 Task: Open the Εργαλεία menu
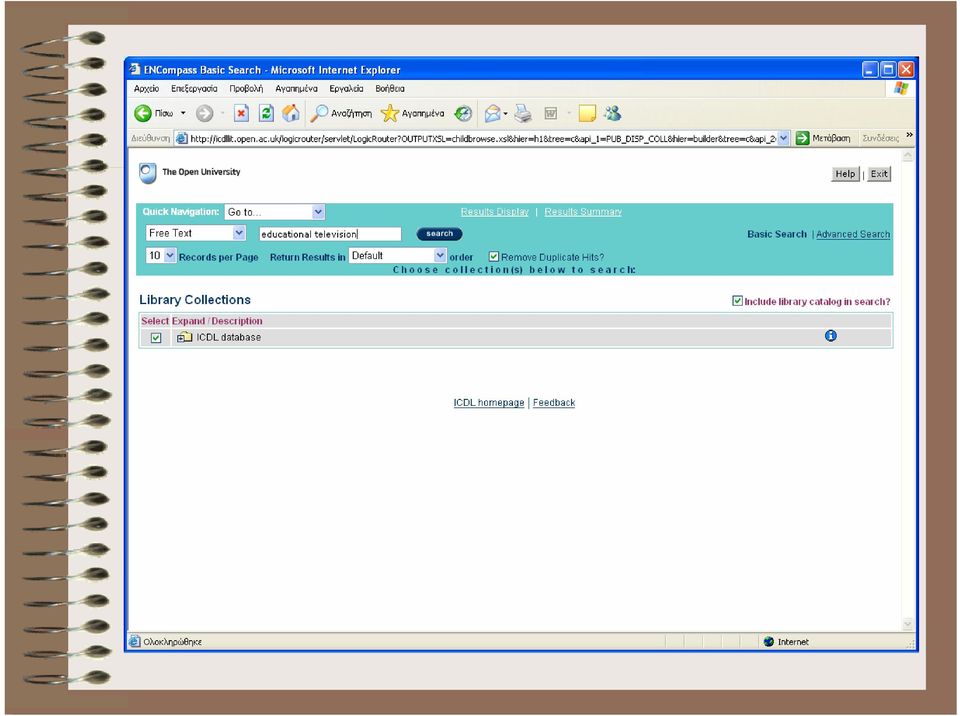coord(346,89)
